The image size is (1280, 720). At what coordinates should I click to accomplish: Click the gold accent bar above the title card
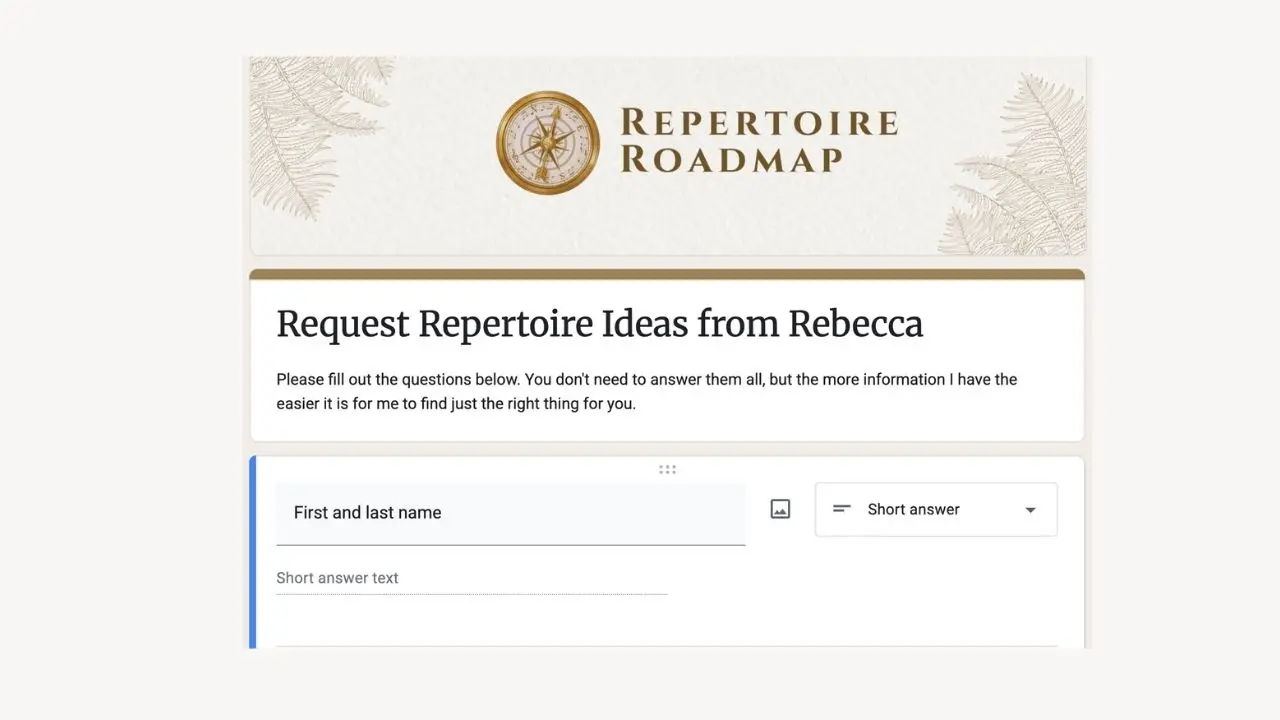tap(667, 274)
